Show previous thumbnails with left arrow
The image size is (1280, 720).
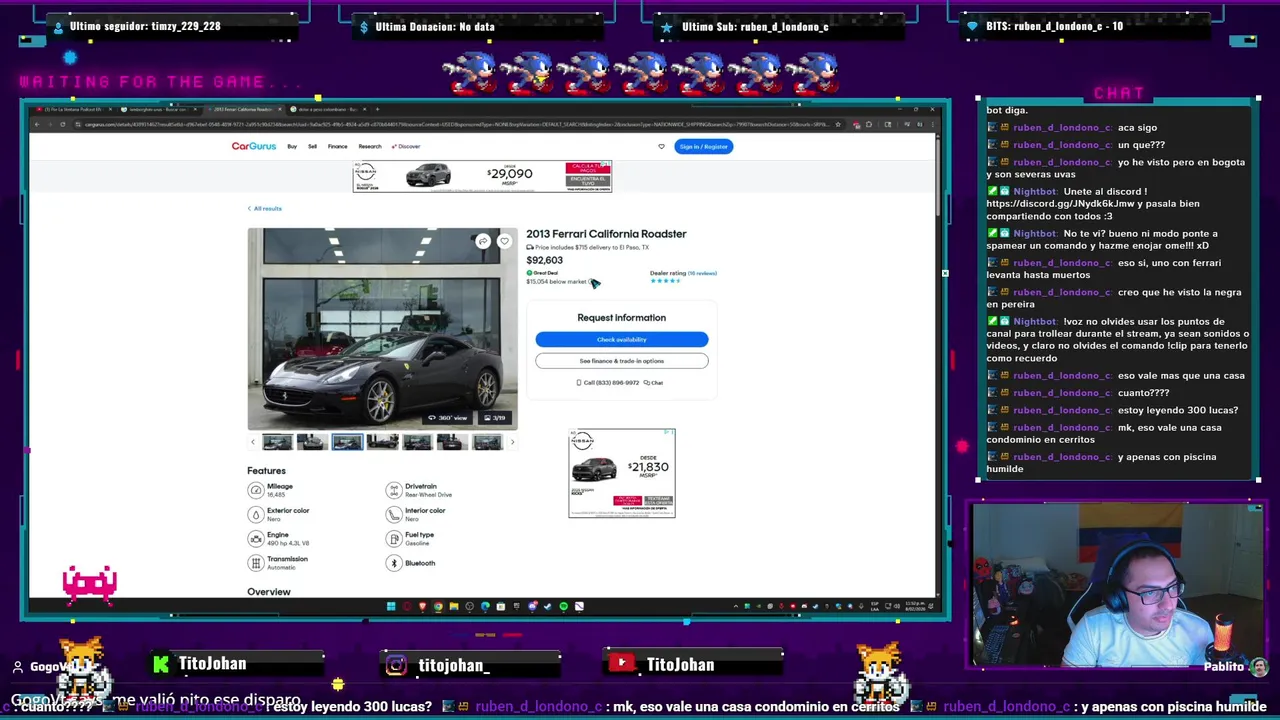(252, 442)
